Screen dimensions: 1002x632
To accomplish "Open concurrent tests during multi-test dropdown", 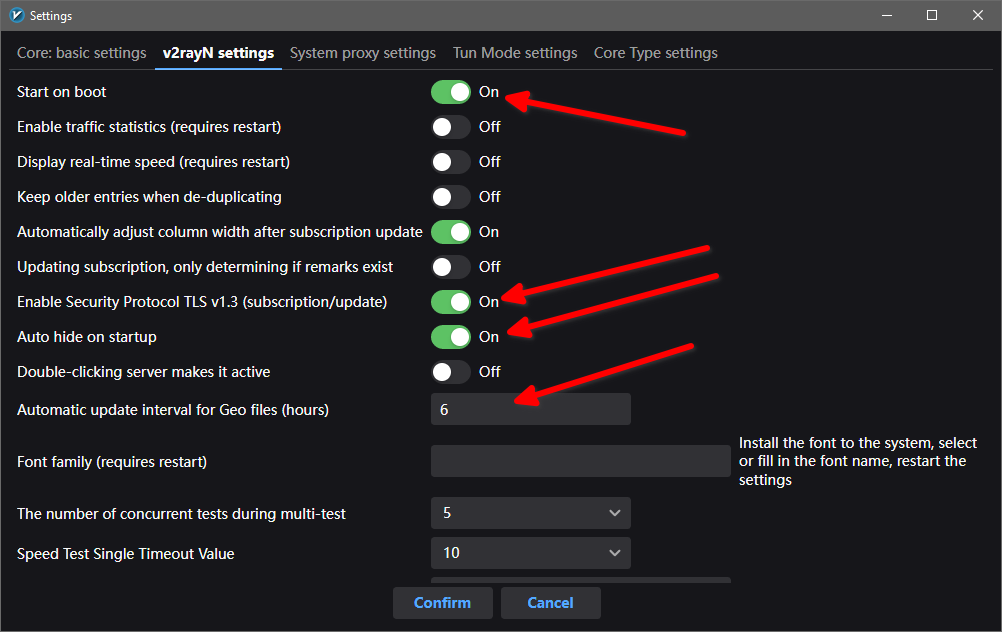I will tap(530, 513).
